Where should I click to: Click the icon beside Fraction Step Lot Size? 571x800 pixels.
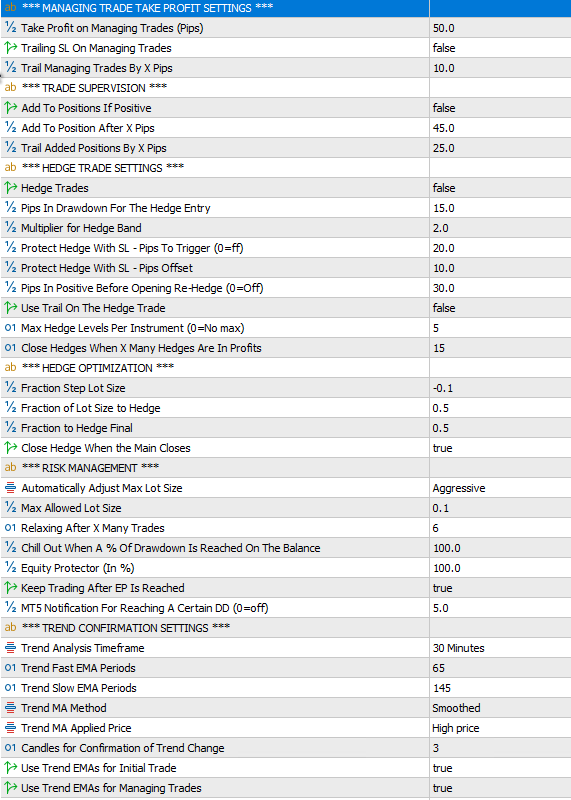point(10,388)
